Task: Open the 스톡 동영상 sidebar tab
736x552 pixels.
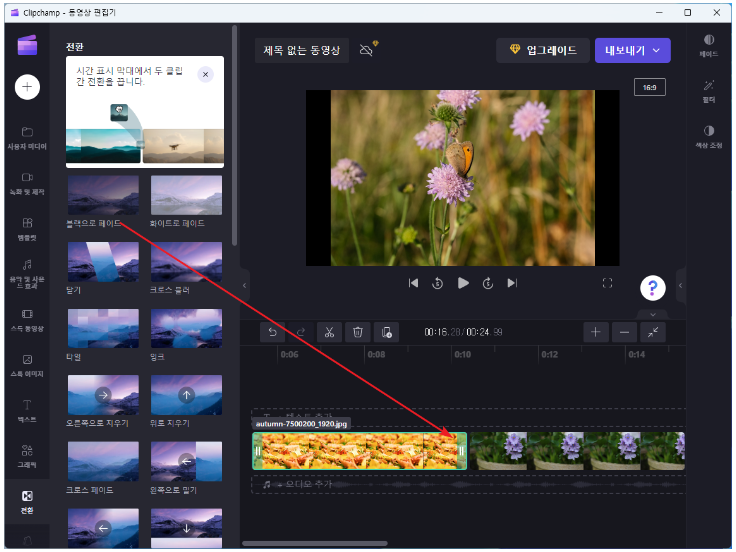Action: tap(27, 320)
